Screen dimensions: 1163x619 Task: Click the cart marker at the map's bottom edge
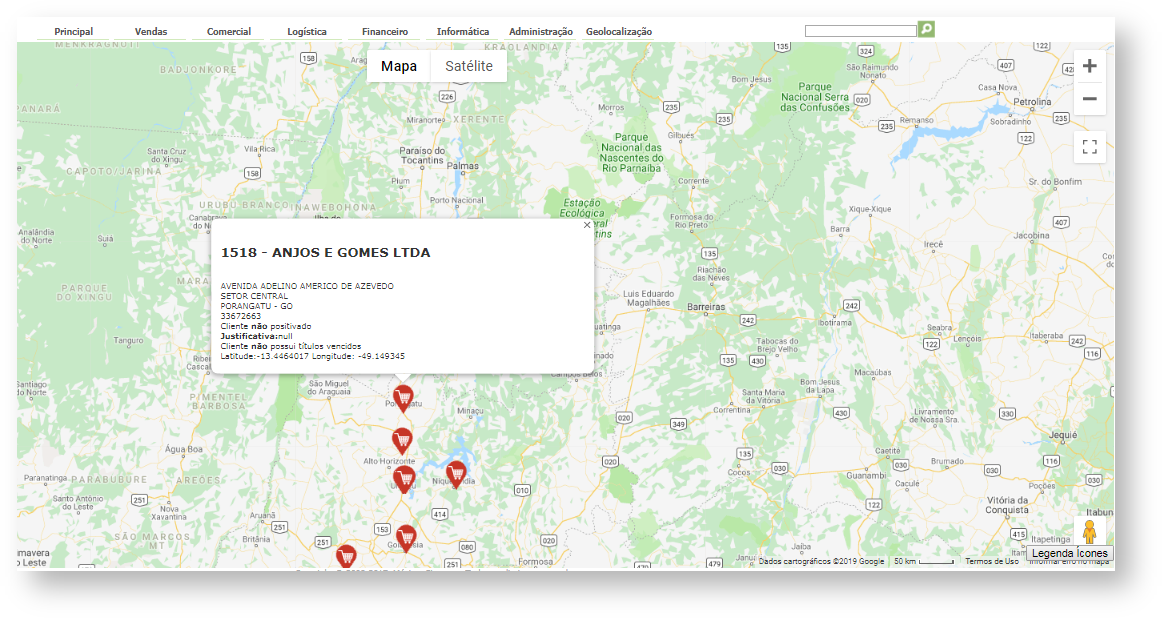point(346,556)
